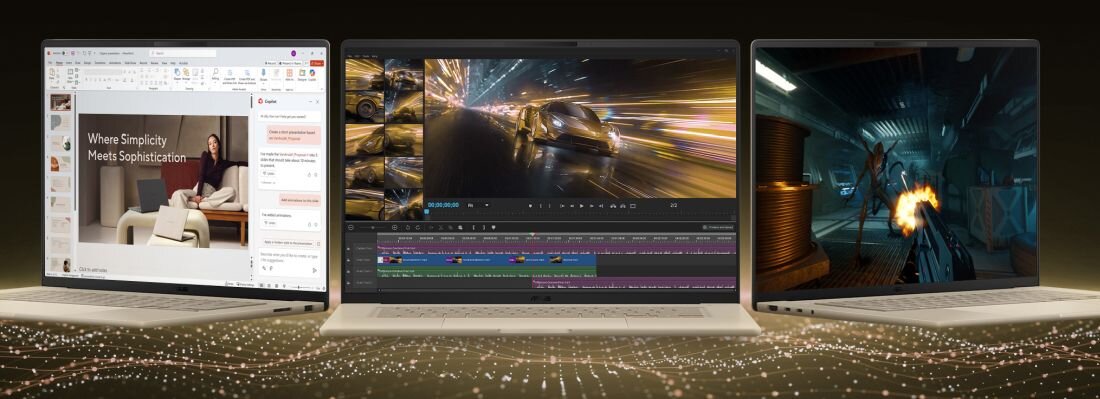This screenshot has width=1100, height=399.
Task: Open the Transitions tab in PowerPoint
Action: [x=100, y=63]
